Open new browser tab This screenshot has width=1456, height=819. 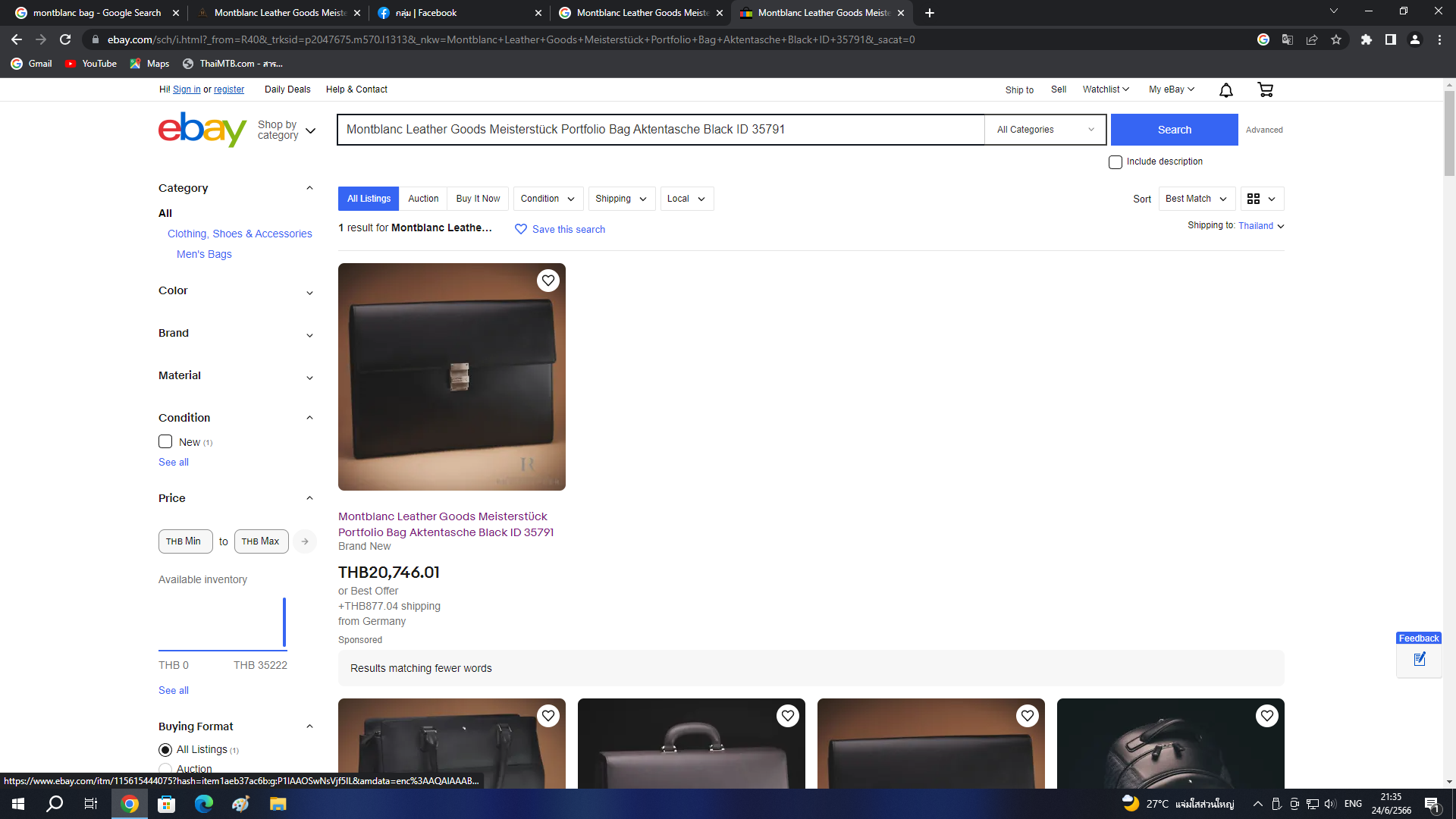tap(930, 13)
